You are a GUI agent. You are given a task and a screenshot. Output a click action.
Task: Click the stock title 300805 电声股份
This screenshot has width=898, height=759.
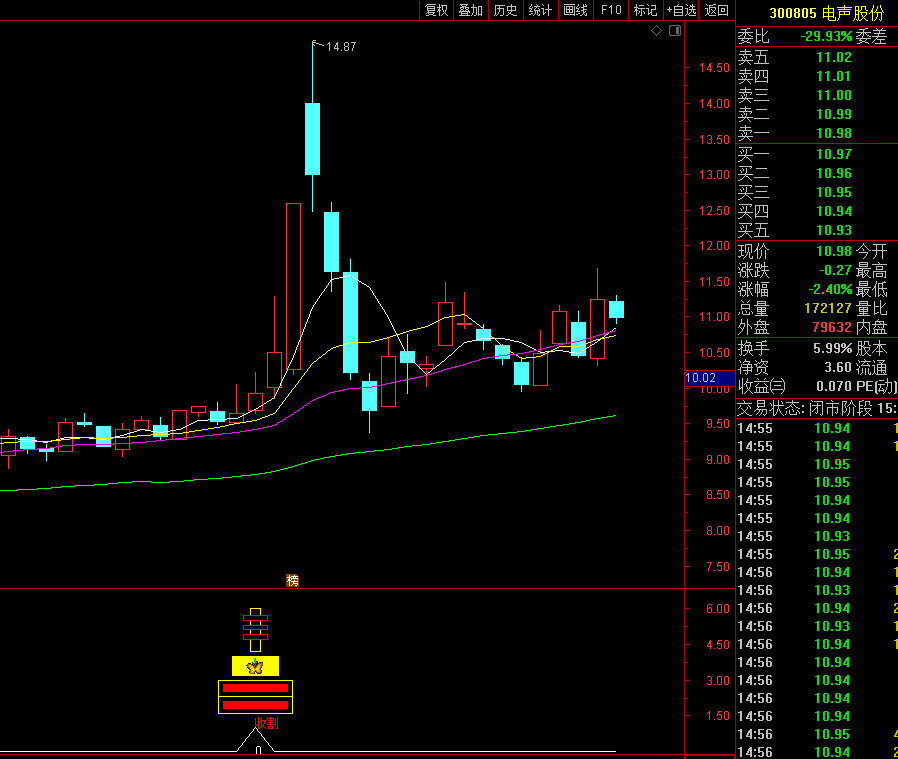[x=826, y=13]
